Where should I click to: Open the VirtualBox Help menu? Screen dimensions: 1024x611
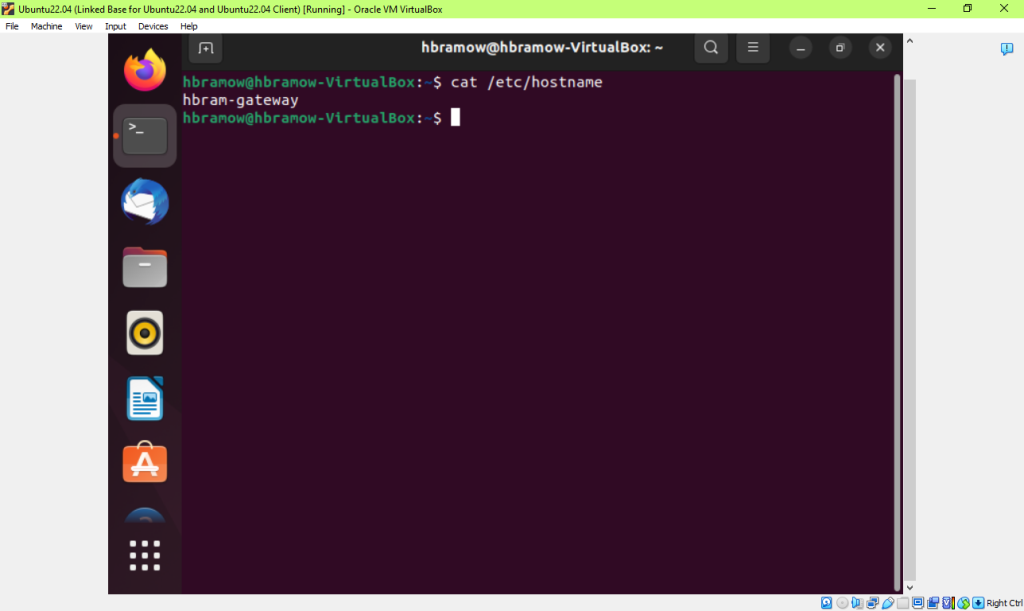pos(189,26)
